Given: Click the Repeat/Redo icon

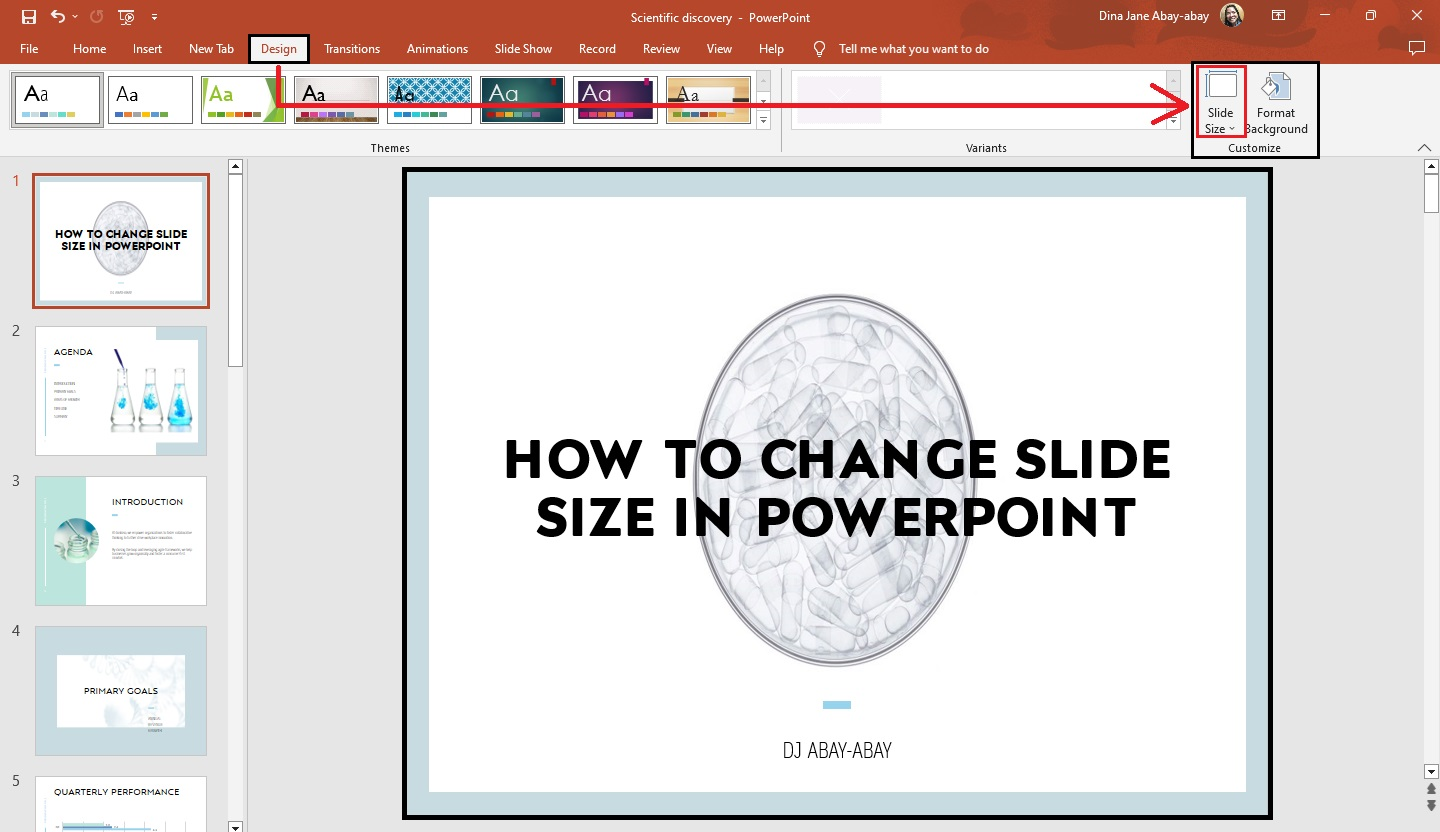Looking at the screenshot, I should (97, 16).
